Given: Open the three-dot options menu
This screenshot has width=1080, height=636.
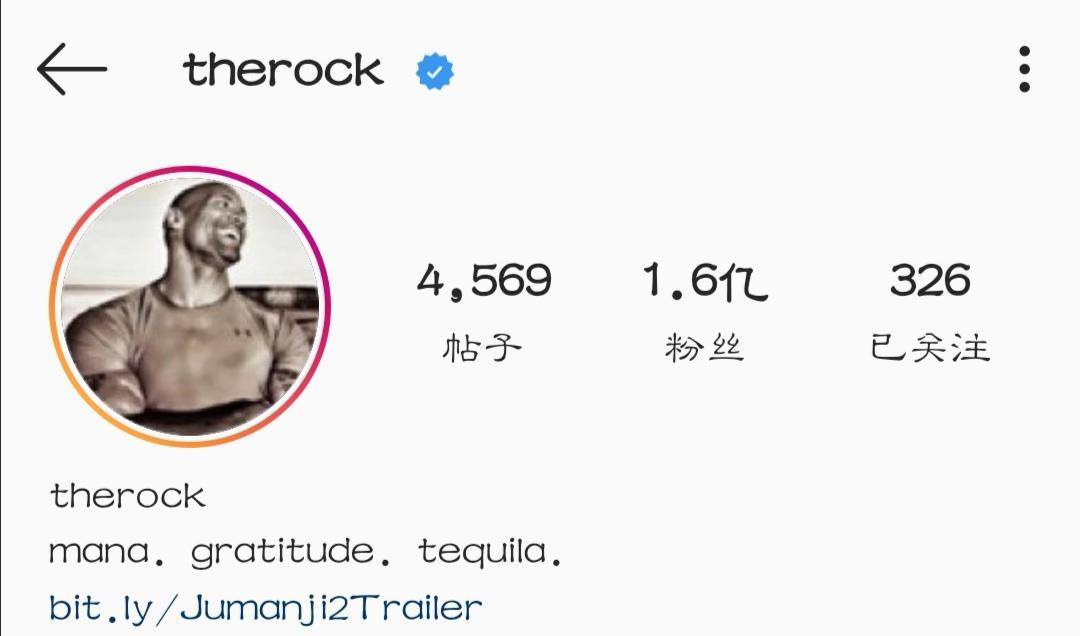Looking at the screenshot, I should [x=1024, y=69].
